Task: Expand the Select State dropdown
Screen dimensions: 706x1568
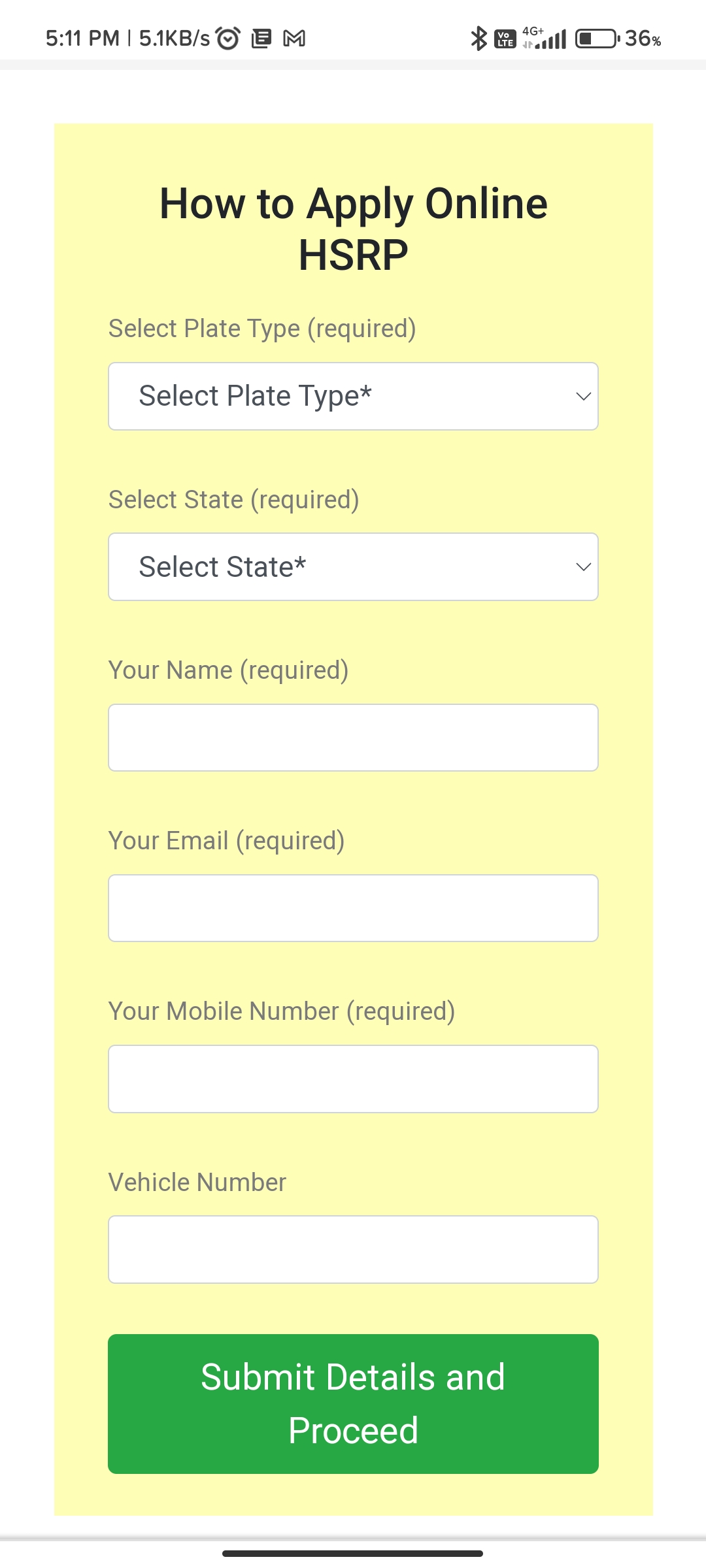Action: (x=353, y=567)
